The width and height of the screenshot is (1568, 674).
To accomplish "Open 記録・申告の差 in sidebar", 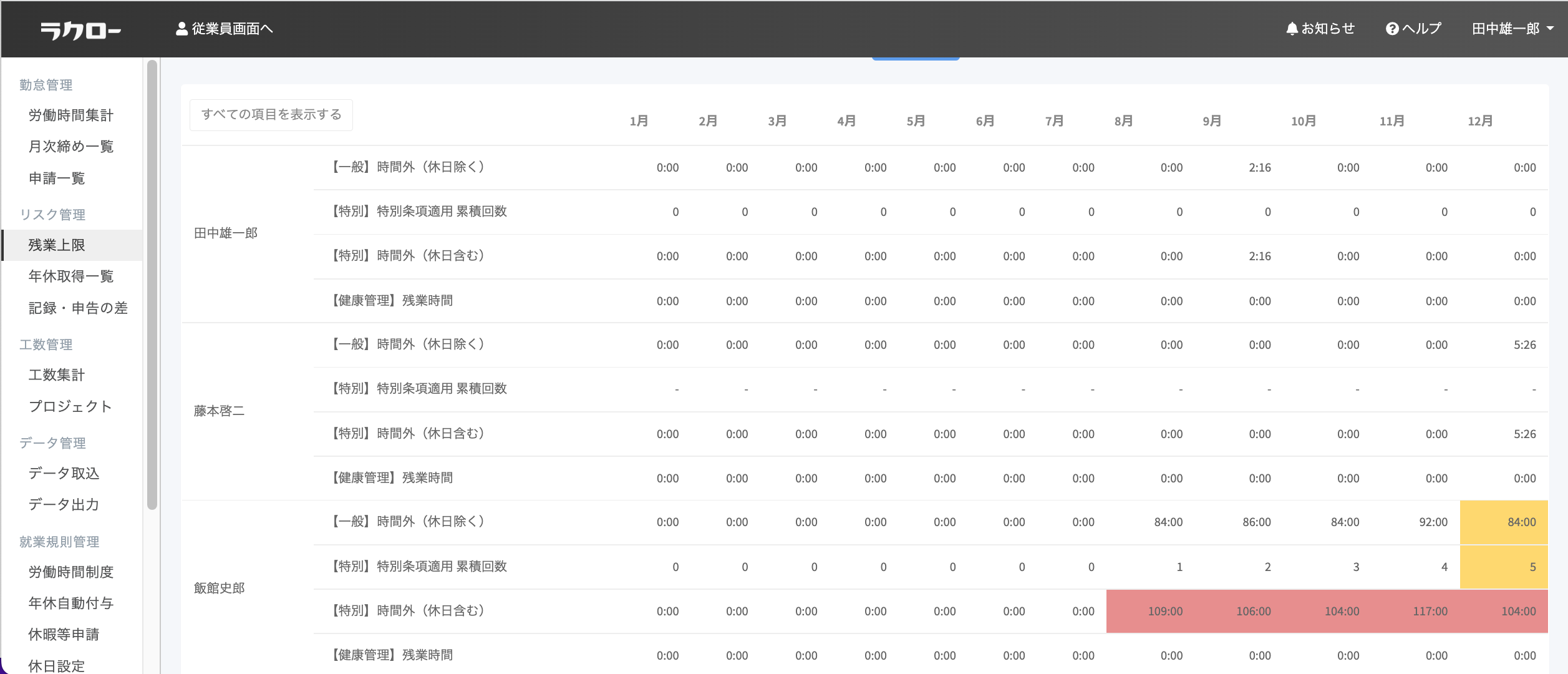I will click(78, 308).
